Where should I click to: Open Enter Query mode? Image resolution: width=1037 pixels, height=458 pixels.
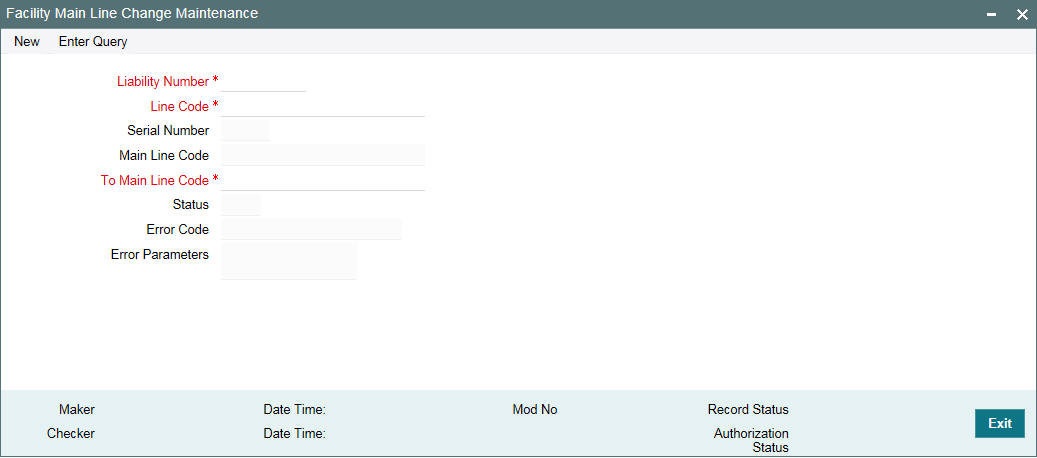93,42
